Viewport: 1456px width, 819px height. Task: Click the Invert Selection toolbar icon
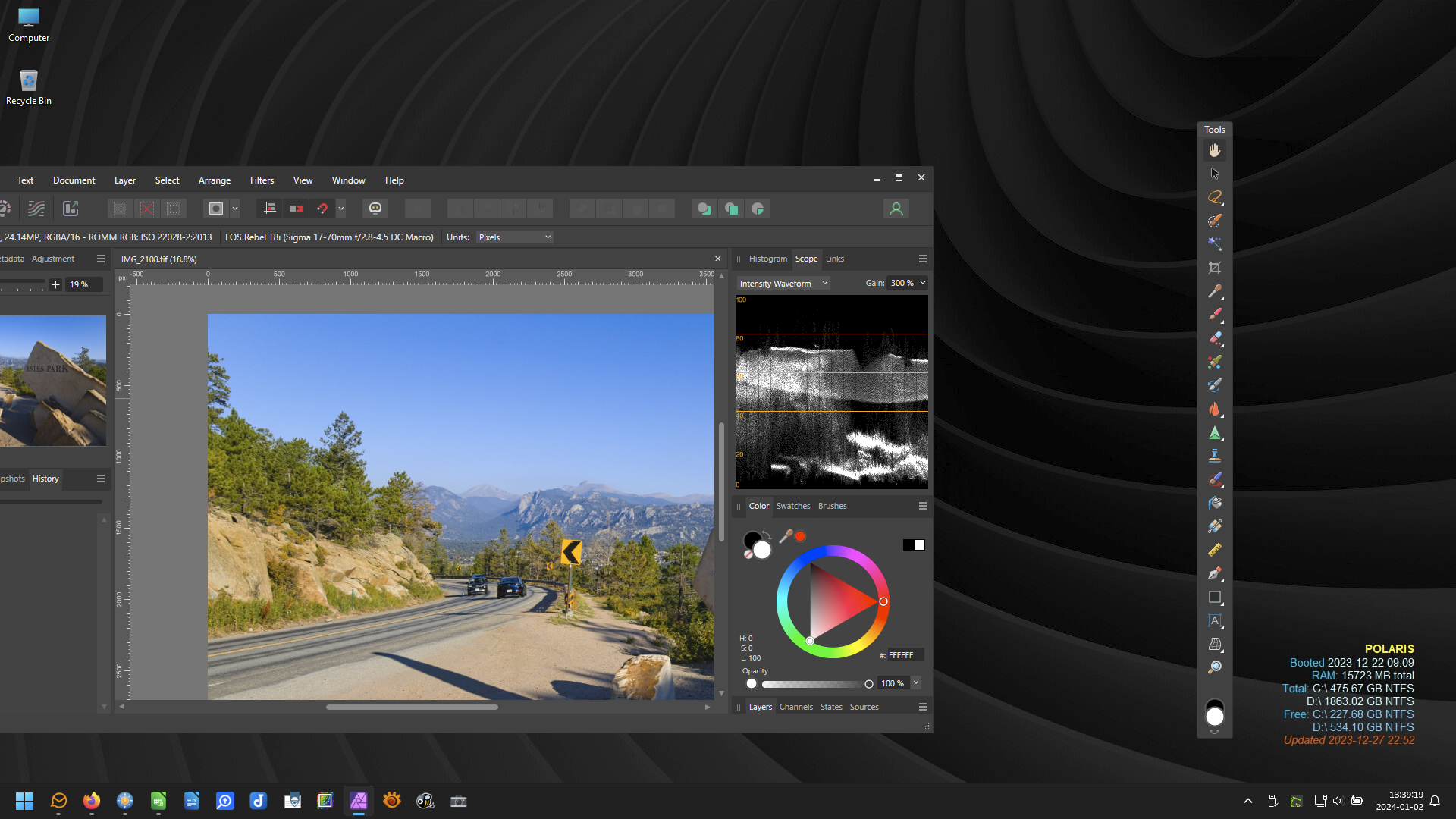click(174, 209)
